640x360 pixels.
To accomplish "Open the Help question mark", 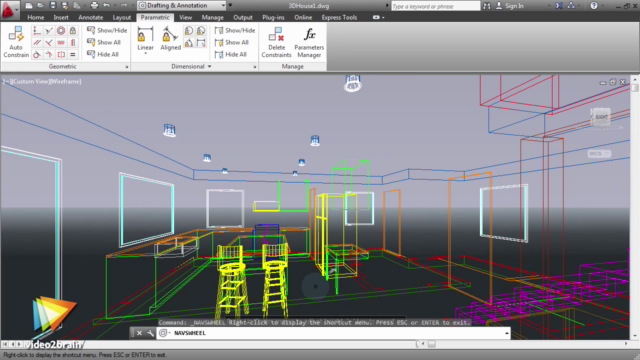I will tap(594, 6).
